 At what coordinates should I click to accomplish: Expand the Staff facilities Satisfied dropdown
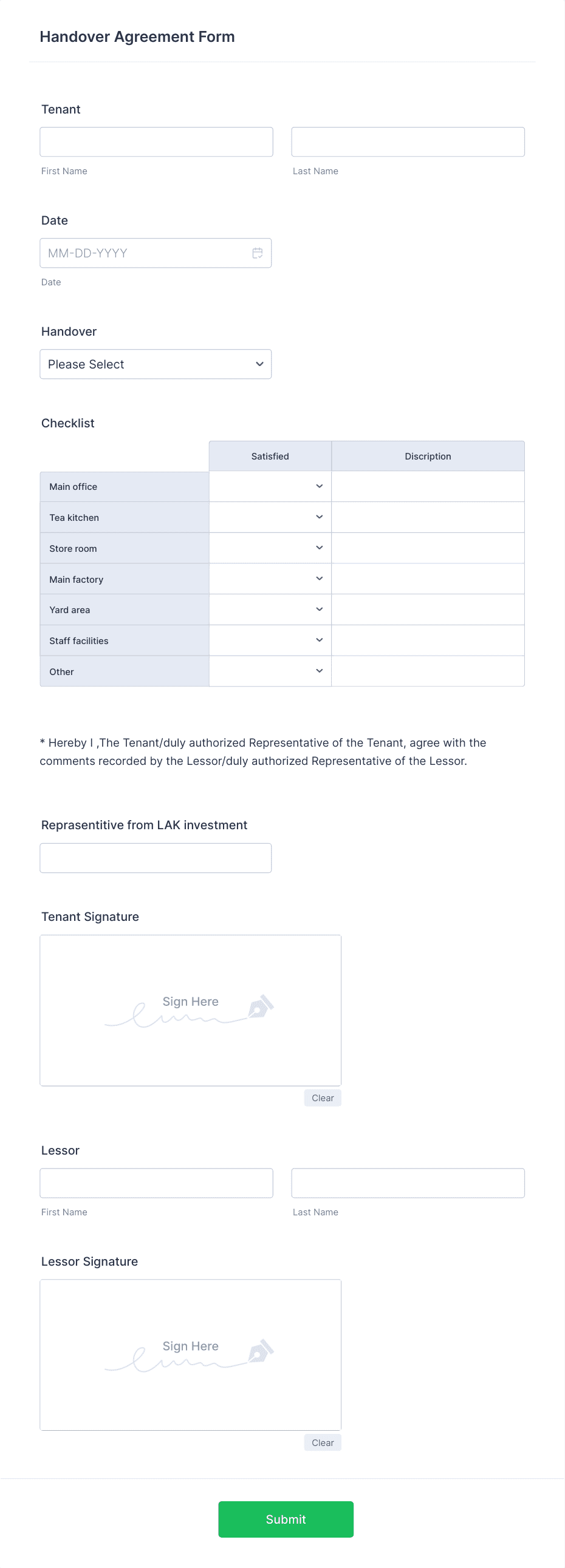click(x=270, y=640)
